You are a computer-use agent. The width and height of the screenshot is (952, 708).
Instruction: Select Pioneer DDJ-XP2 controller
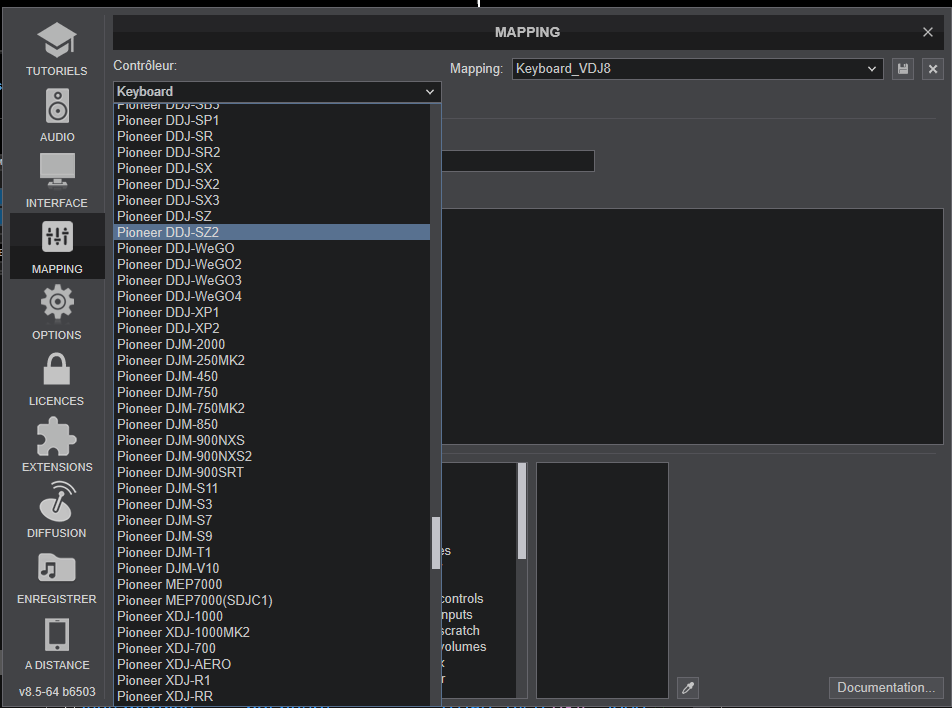tap(271, 328)
